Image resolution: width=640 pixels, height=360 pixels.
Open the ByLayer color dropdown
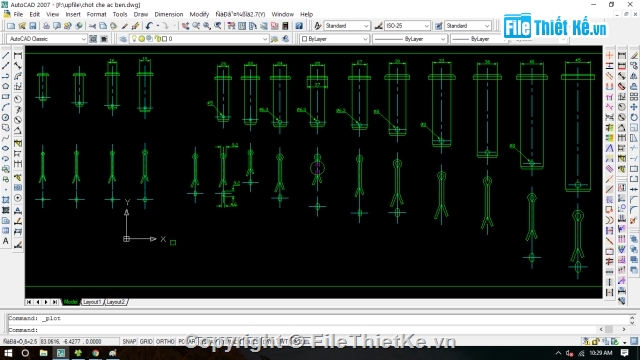coord(365,39)
